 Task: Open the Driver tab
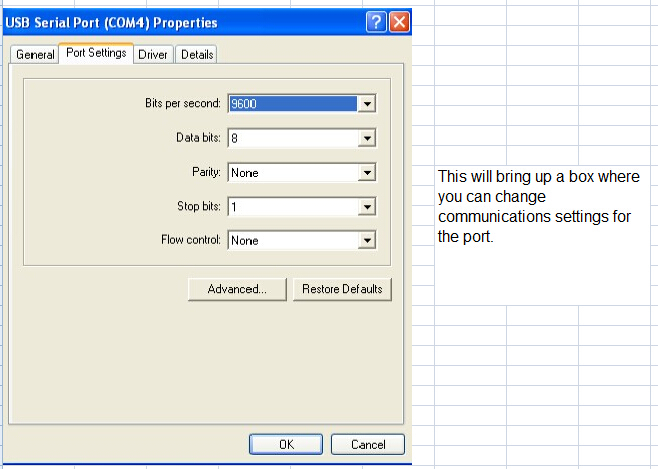153,55
